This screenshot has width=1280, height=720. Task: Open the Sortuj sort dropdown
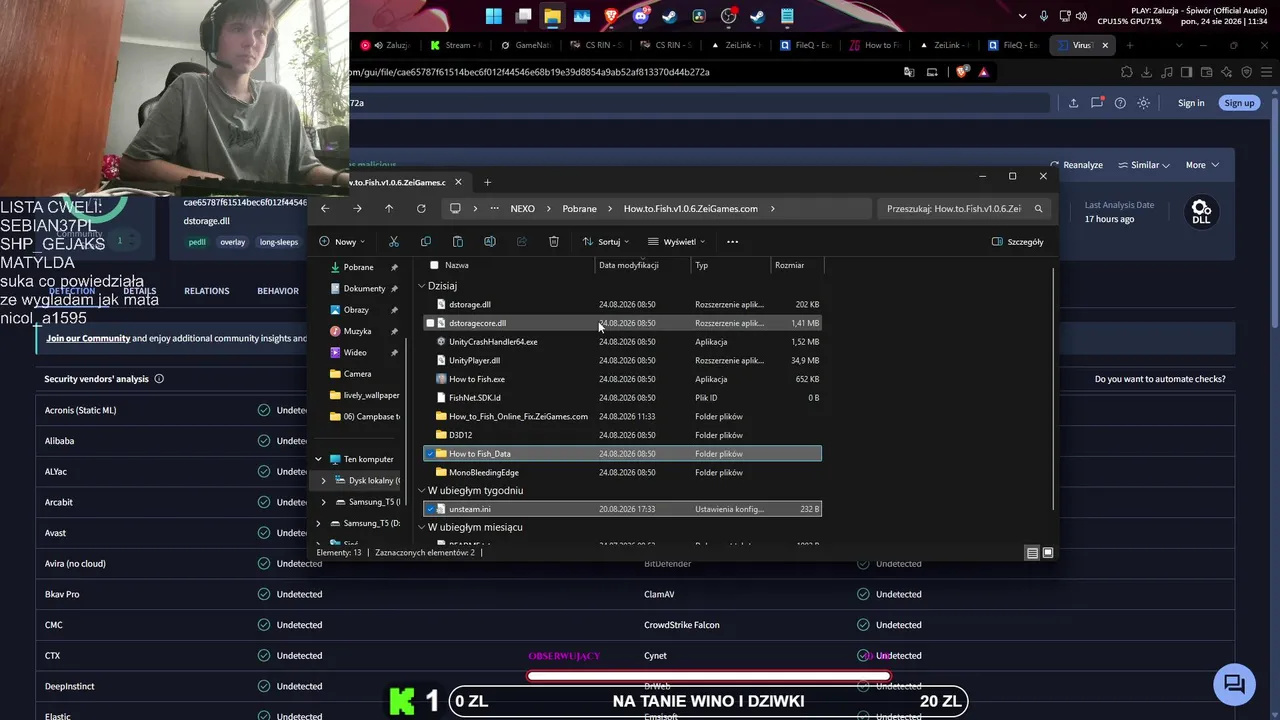pos(606,242)
